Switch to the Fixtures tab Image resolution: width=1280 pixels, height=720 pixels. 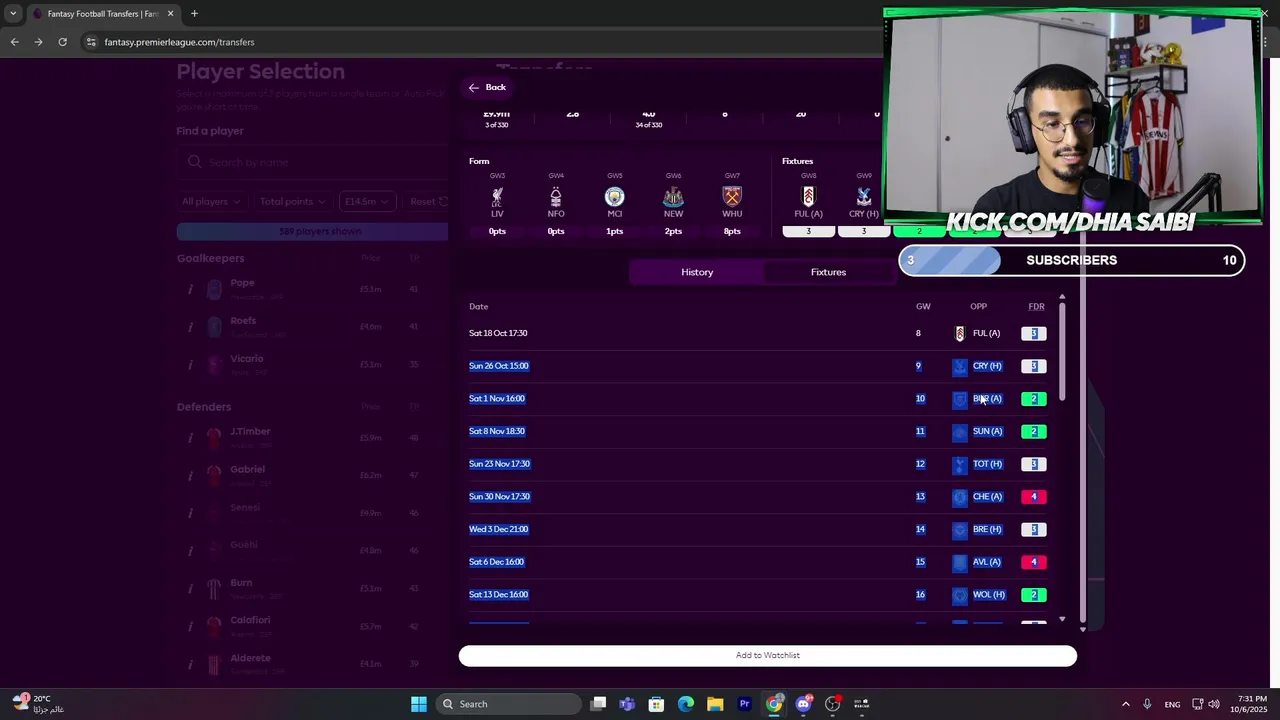[828, 272]
